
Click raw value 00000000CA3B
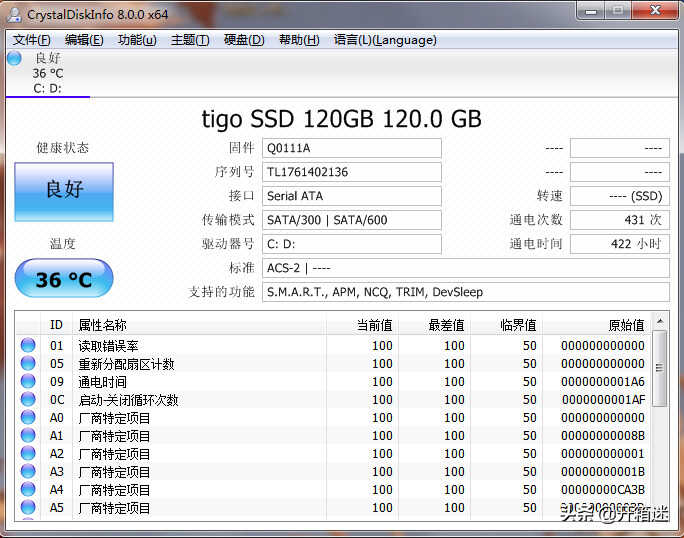click(x=603, y=490)
